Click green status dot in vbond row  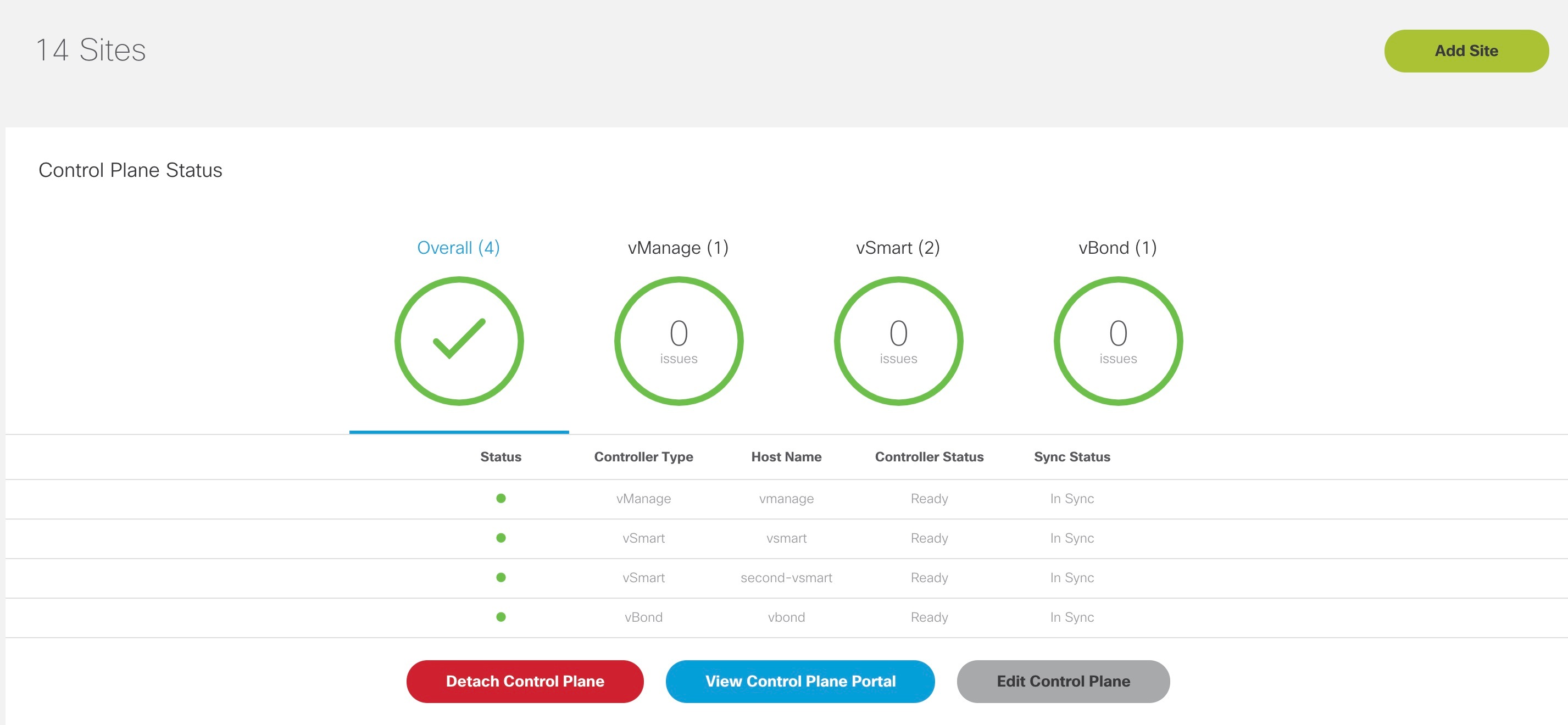click(x=501, y=617)
